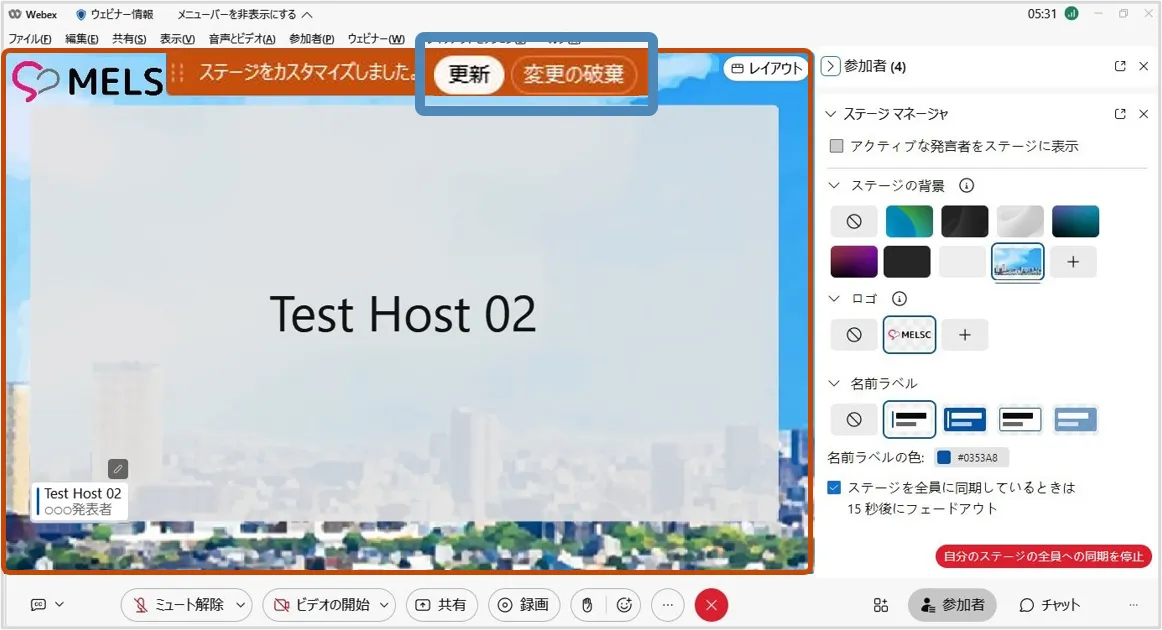Open the emoji reactions icon
Viewport: 1162px width, 630px height.
(625, 605)
